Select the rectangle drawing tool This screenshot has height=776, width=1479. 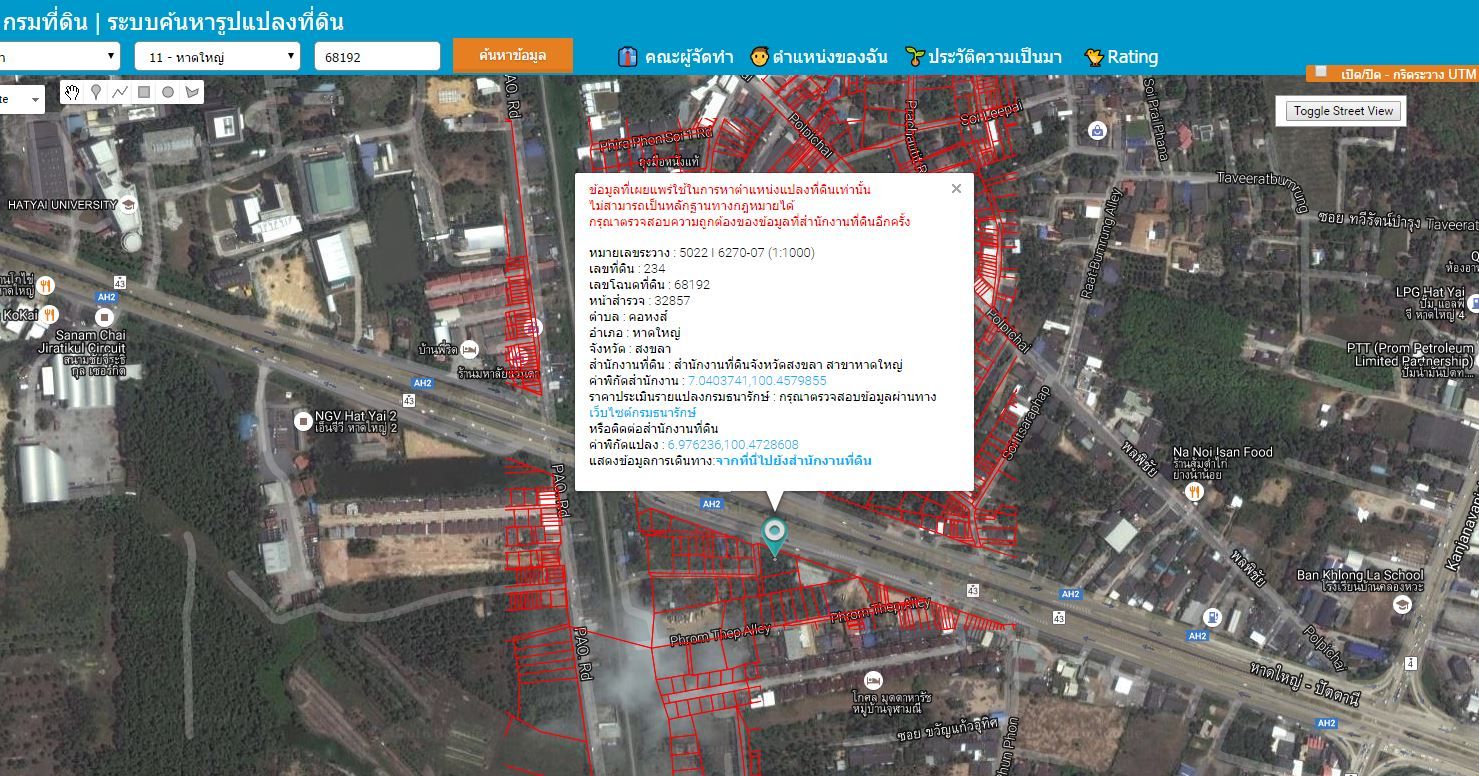click(x=144, y=92)
